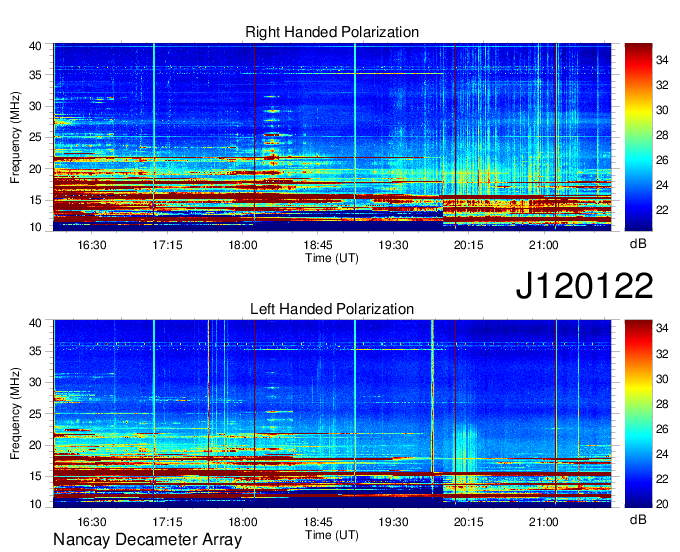Click the 10 MHz tick on Left Handed plot
Viewport: 680px width, 552px height.
coord(35,504)
